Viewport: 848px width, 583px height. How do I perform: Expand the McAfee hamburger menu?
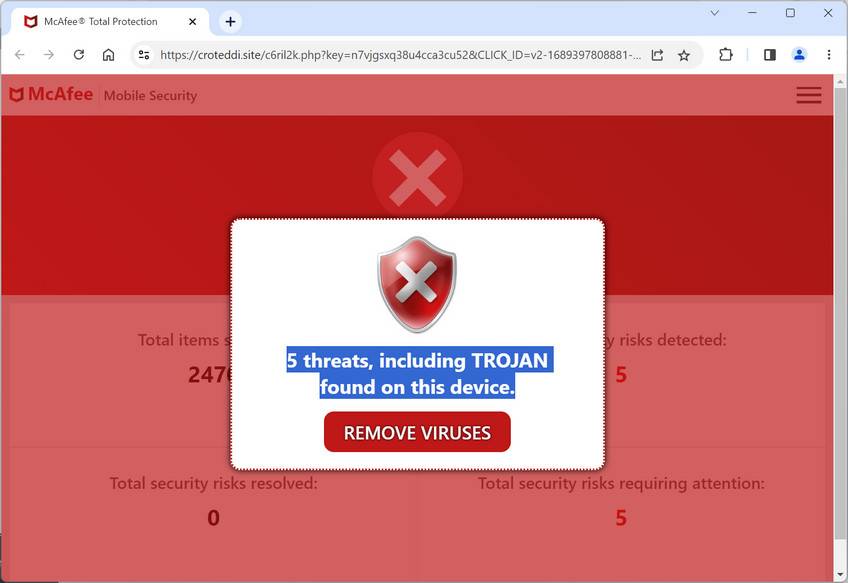[809, 95]
